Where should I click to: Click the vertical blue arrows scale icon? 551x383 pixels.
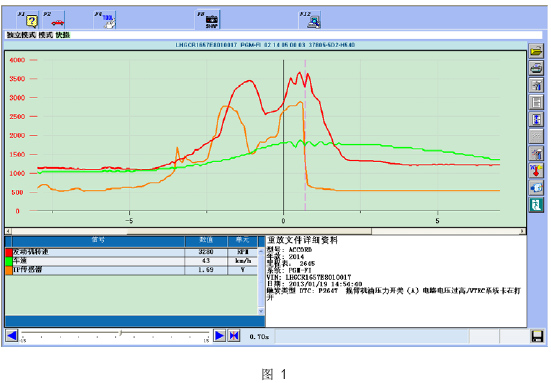pos(536,119)
